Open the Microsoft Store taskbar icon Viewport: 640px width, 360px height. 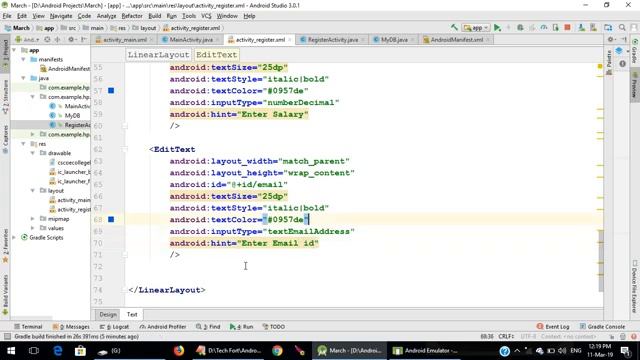[x=80, y=351]
